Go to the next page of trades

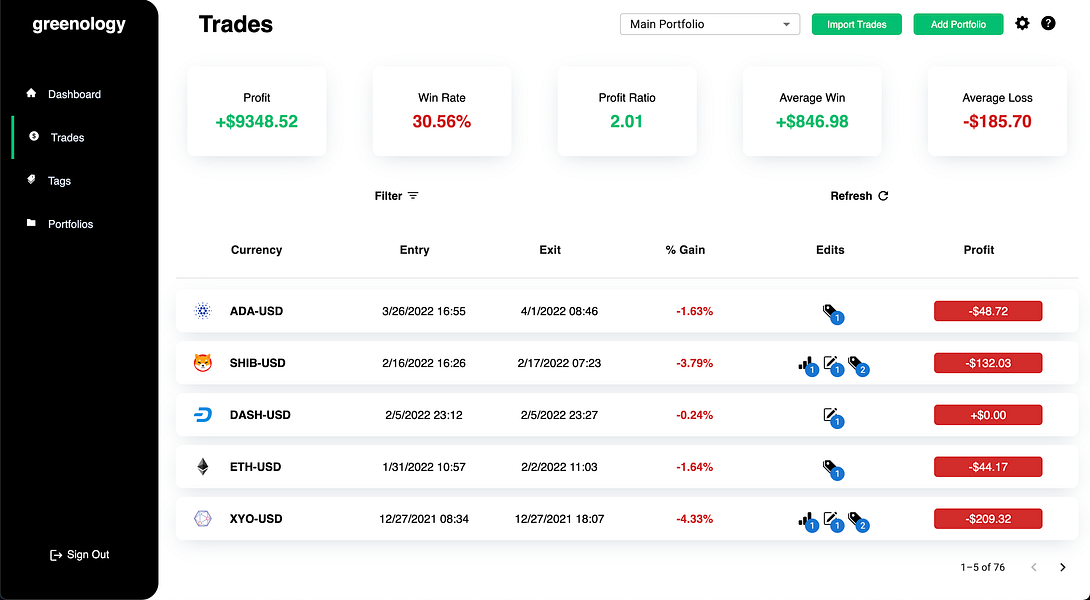pos(1062,567)
